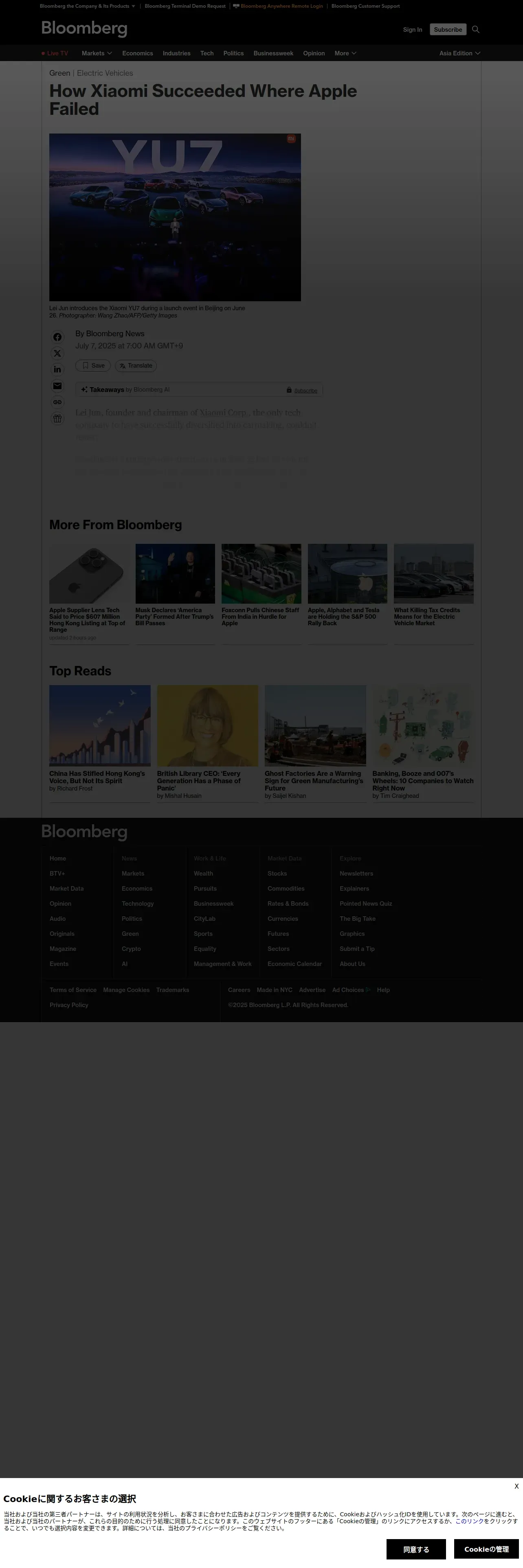This screenshot has height=1568, width=523.
Task: Open Economics in navigation bar
Action: tap(138, 54)
